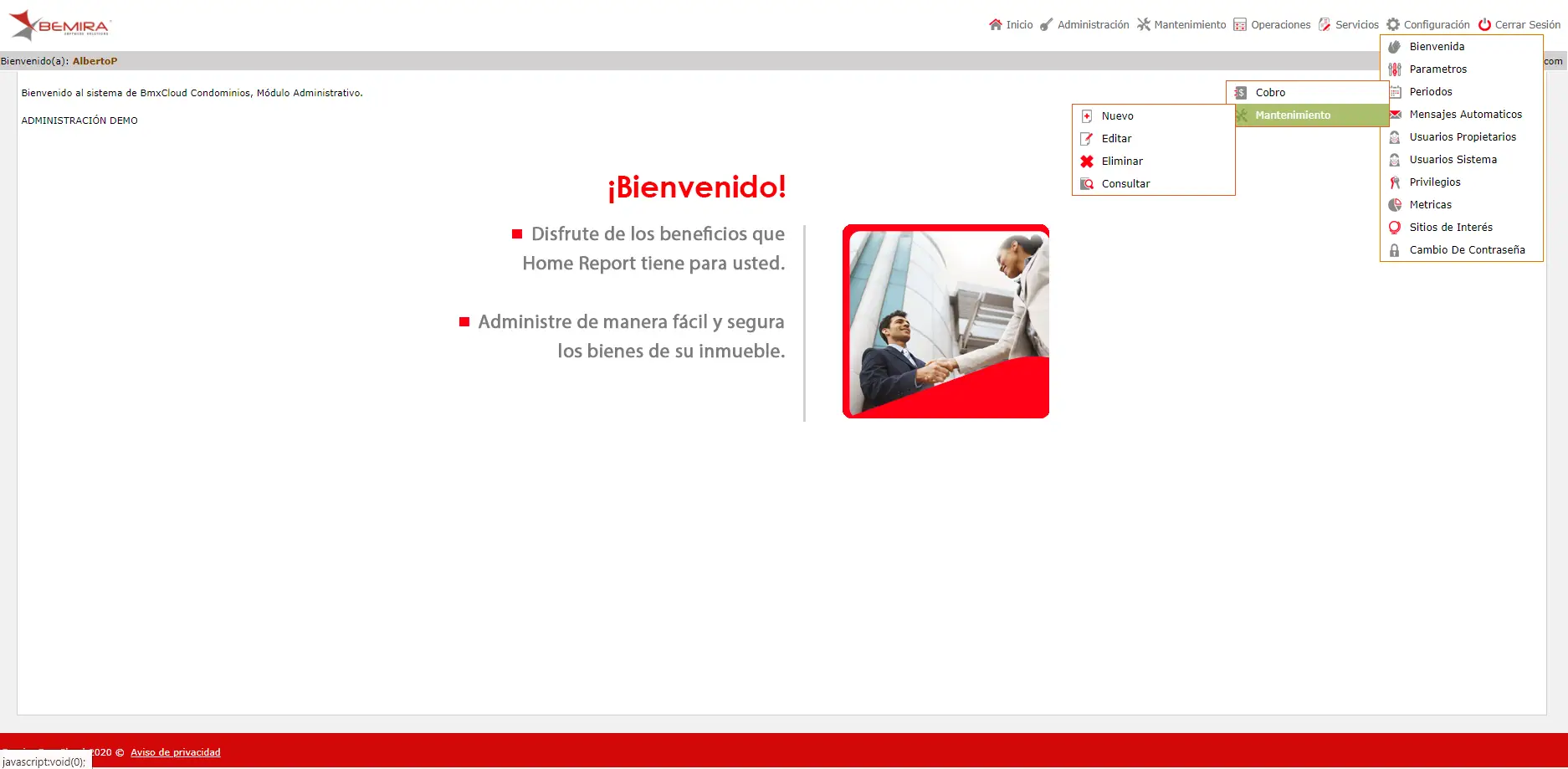
Task: Click the AlbertoP username text
Action: [95, 61]
